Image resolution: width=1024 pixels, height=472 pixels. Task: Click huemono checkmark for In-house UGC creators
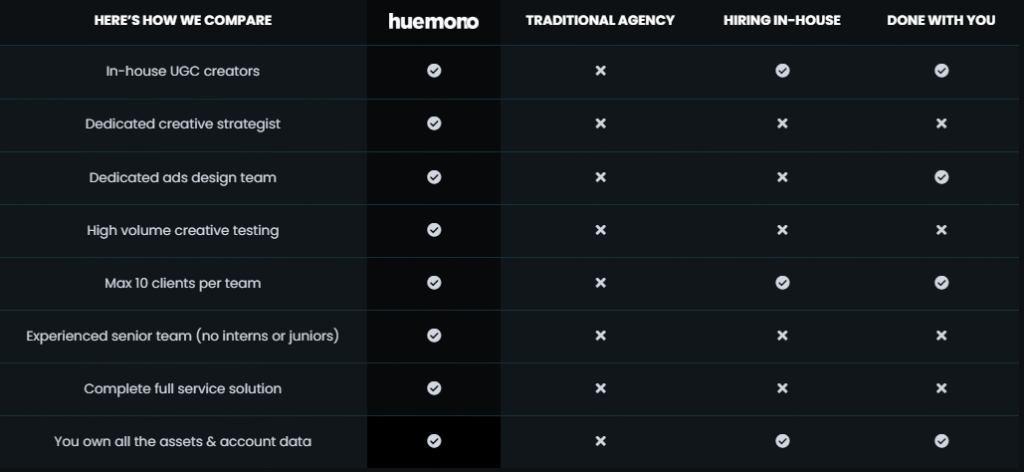(434, 71)
